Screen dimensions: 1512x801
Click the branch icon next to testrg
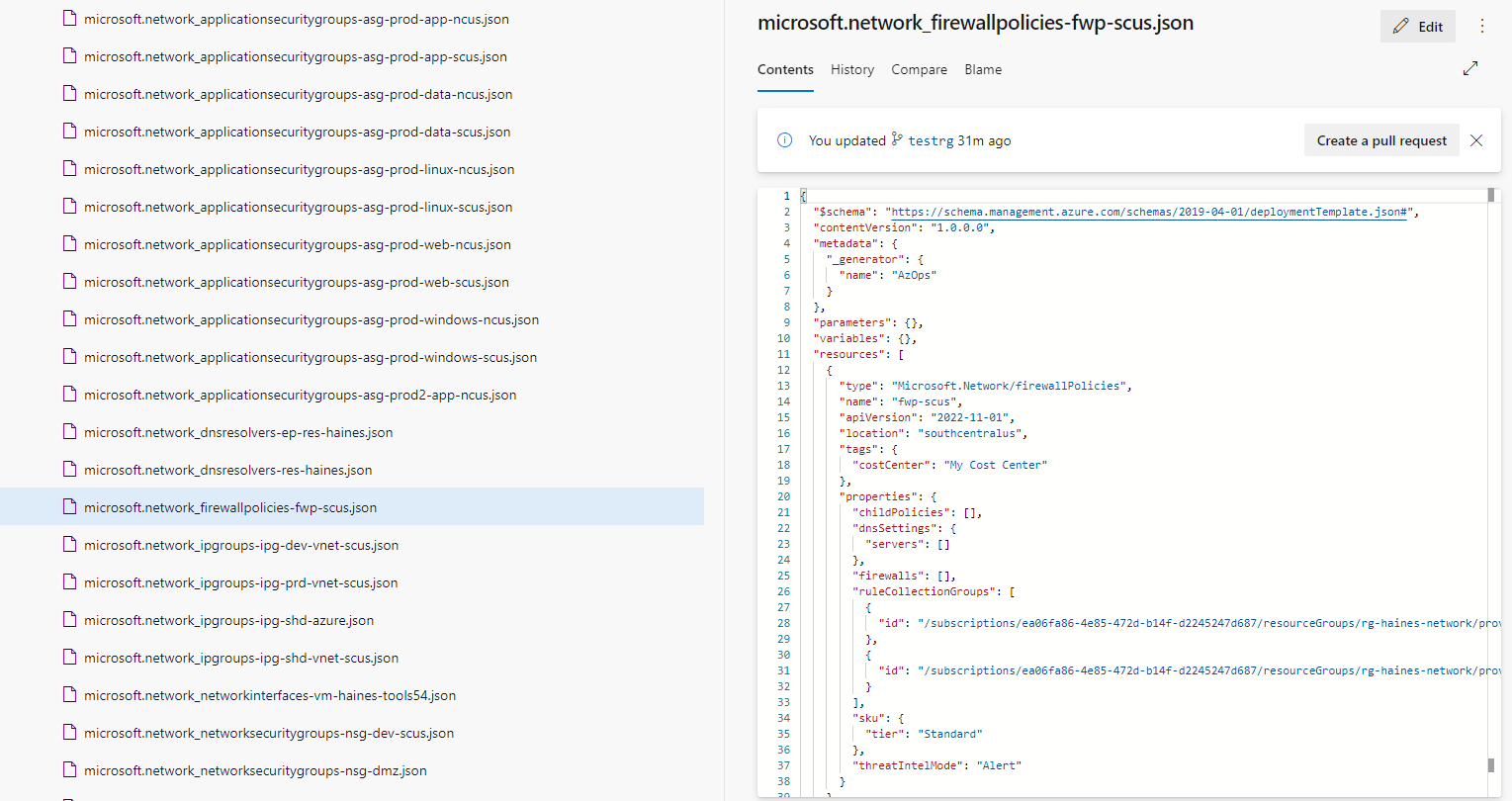tap(898, 139)
